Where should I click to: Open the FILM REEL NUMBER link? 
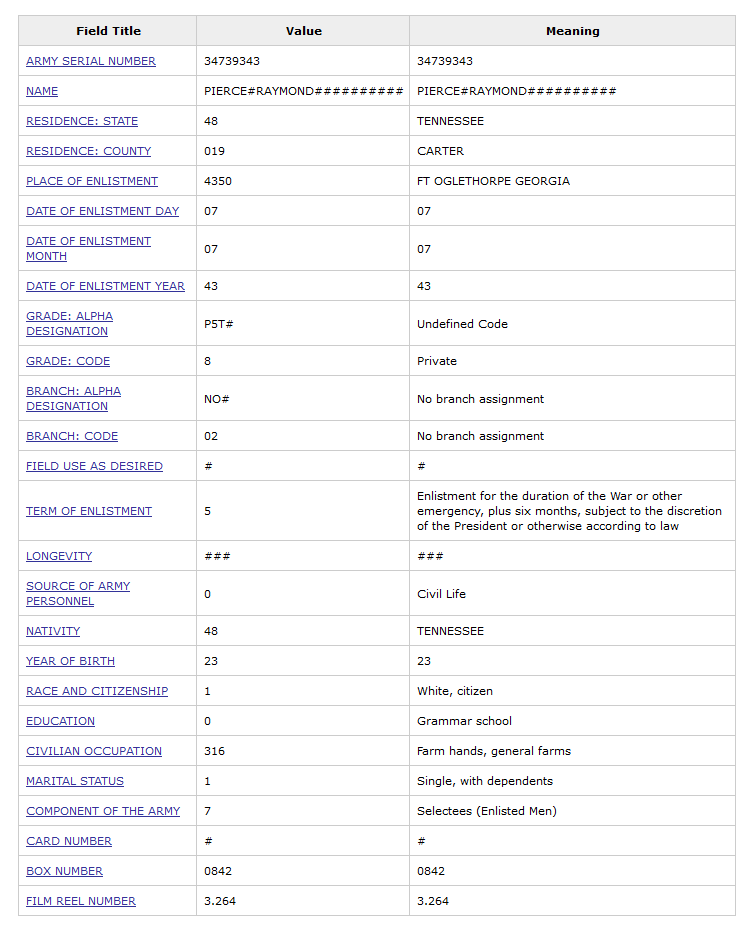tap(81, 901)
